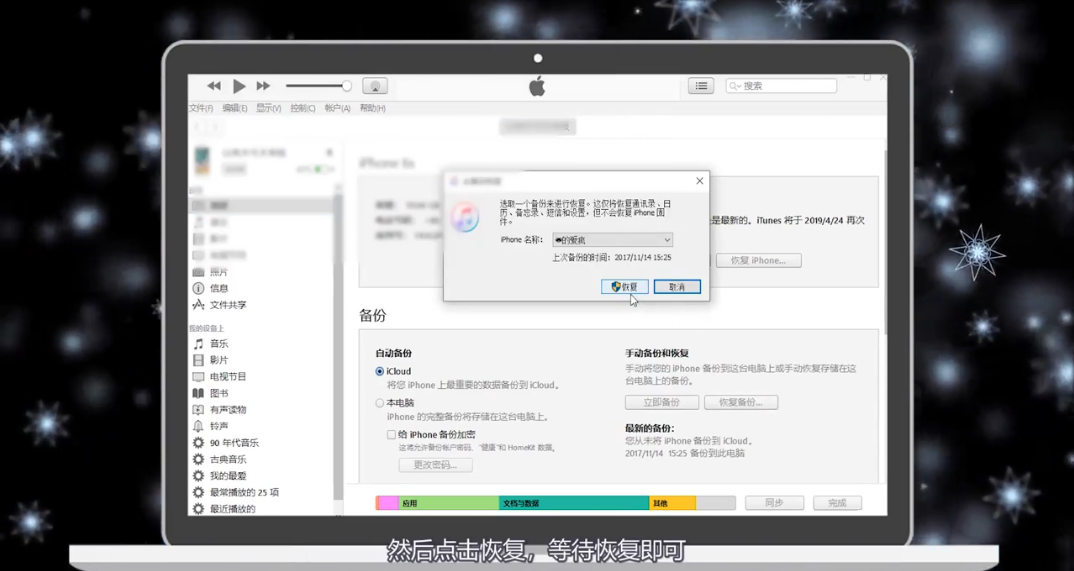The image size is (1074, 571).
Task: Select the 本电脑 radio button
Action: click(x=379, y=403)
